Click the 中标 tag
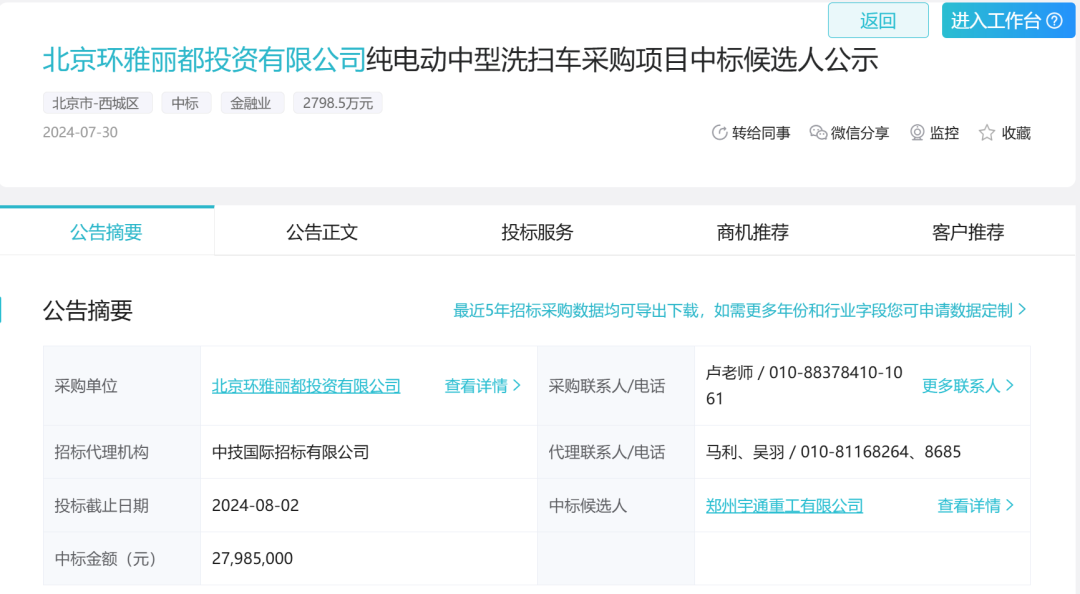This screenshot has height=594, width=1080. 185,103
